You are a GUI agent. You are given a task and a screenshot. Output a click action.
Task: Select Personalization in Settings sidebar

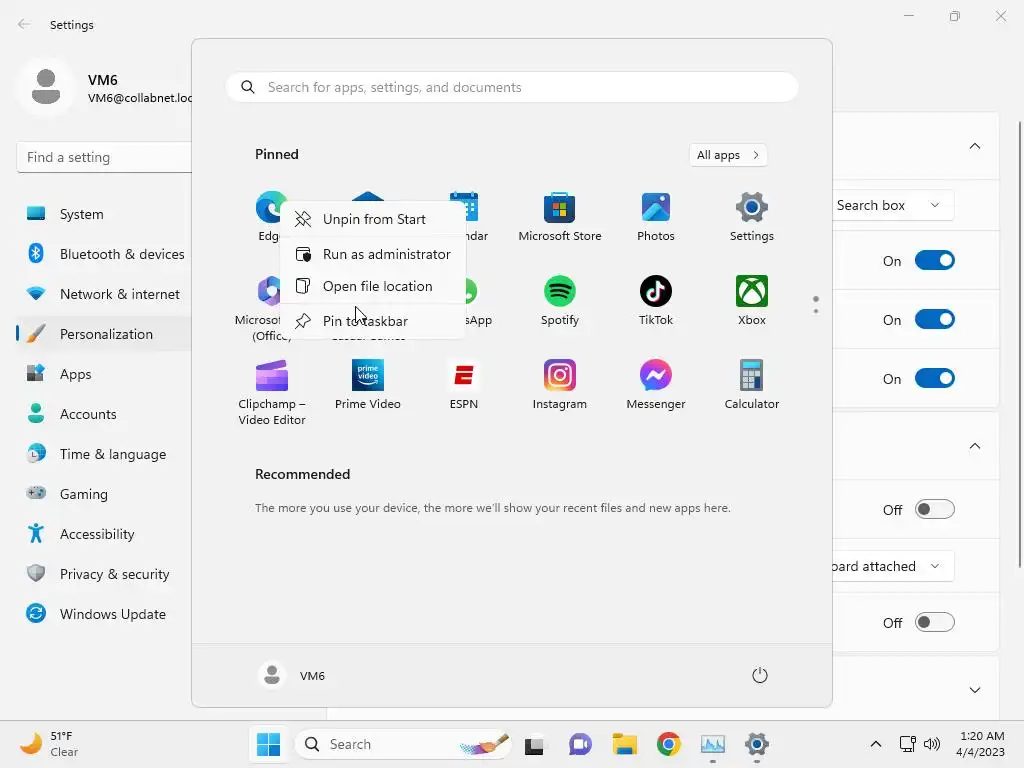pyautogui.click(x=104, y=334)
